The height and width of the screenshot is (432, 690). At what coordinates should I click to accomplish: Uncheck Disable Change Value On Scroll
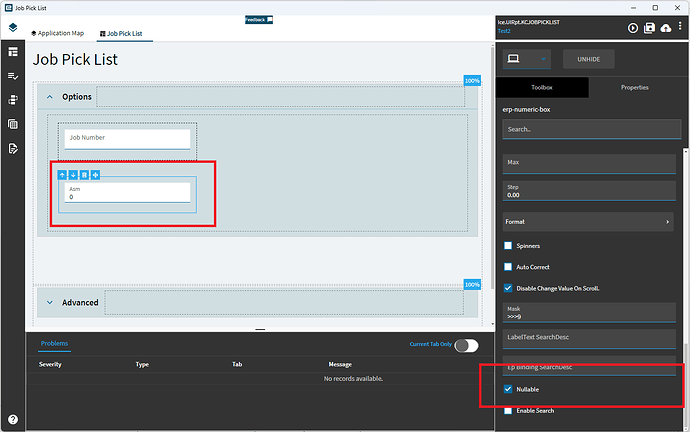tap(508, 288)
